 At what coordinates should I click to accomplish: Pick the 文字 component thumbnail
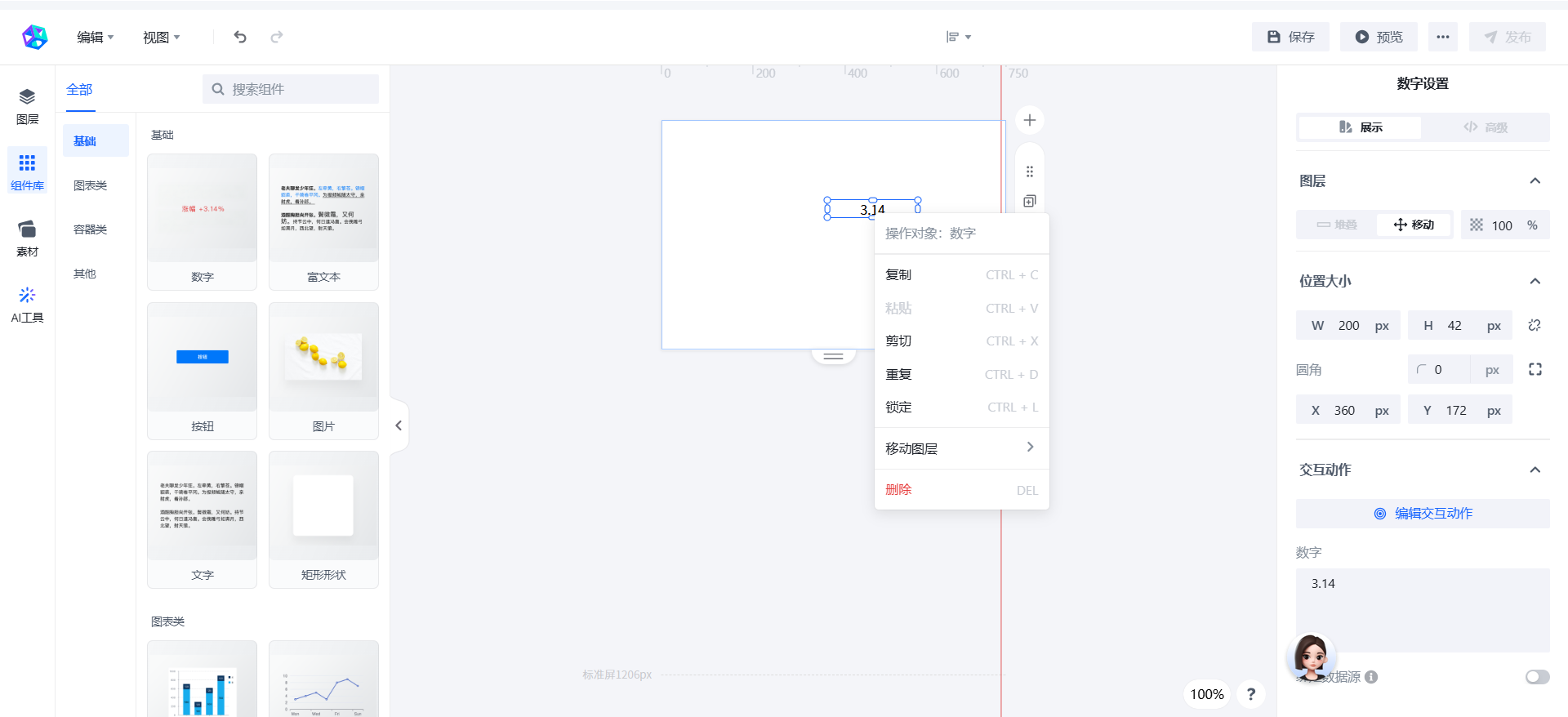coord(202,519)
